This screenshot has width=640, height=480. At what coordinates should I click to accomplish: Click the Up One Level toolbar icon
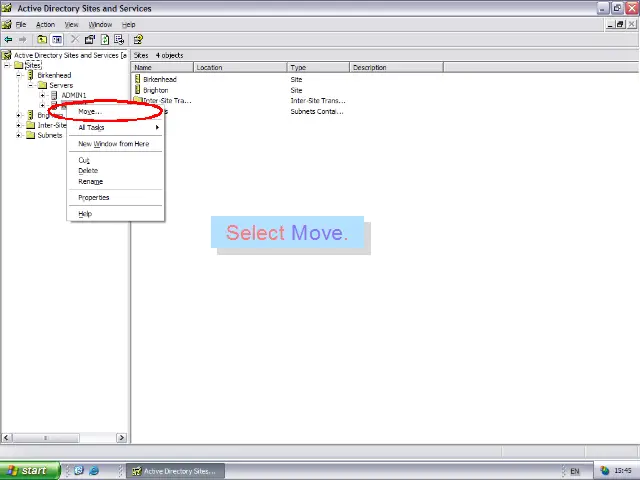(43, 40)
